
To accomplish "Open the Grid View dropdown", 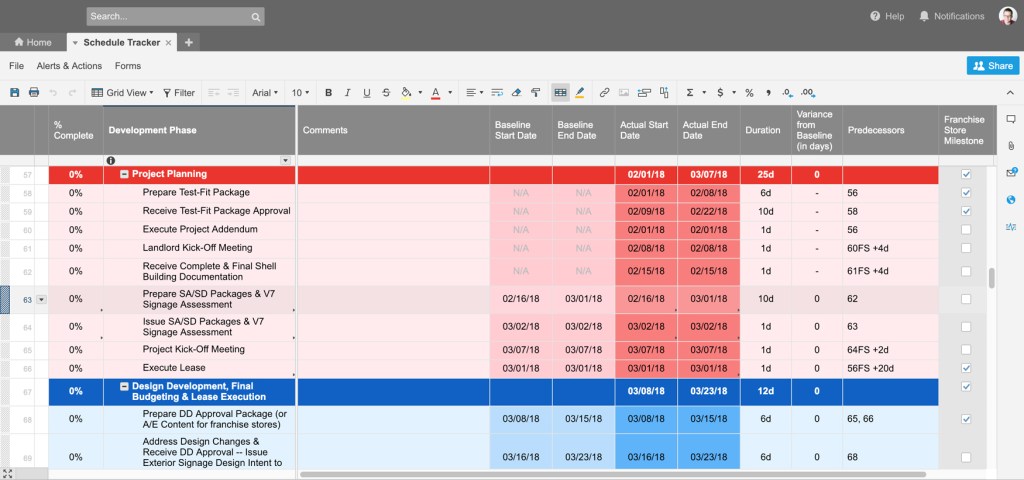I will click(x=122, y=93).
